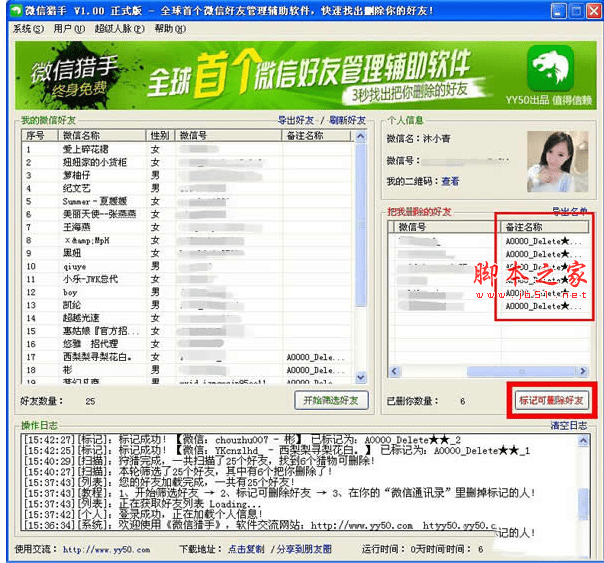Click 查看 to view my QR code

point(450,181)
